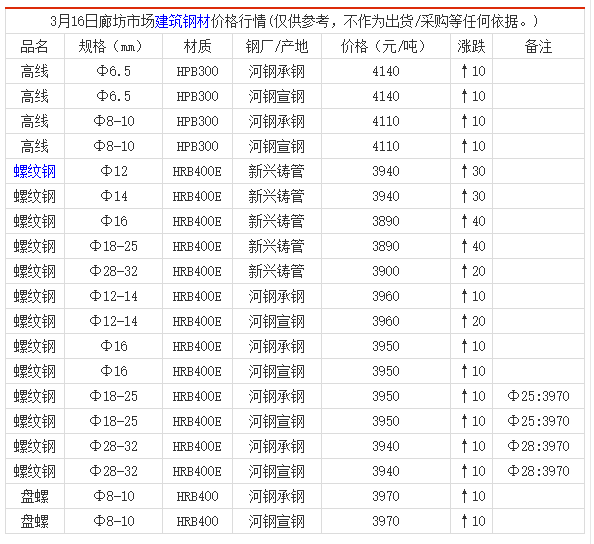Select the 价格（元/吨） column header
This screenshot has width=594, height=544.
[x=386, y=46]
